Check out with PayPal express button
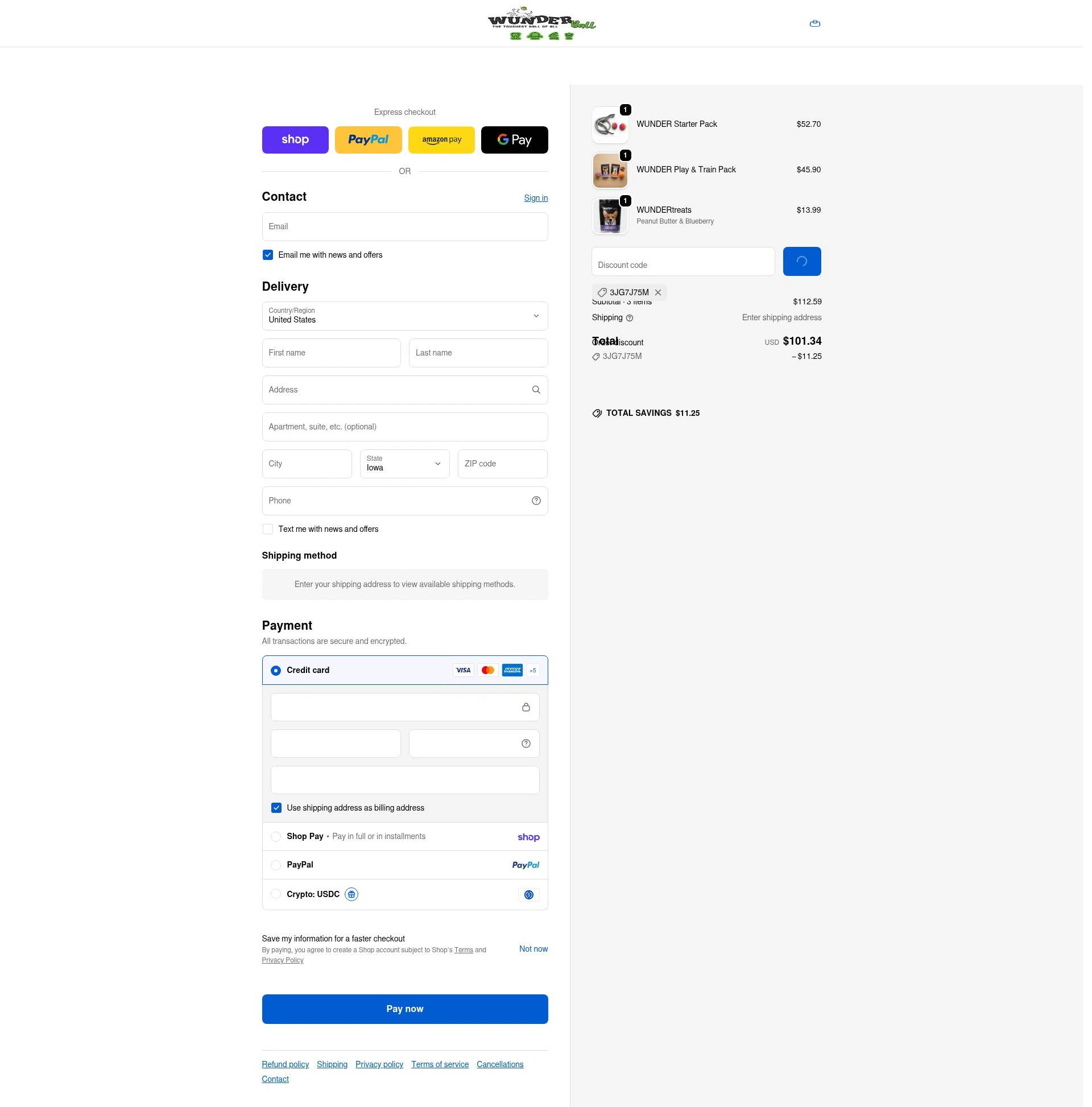1092x1107 pixels. click(369, 140)
